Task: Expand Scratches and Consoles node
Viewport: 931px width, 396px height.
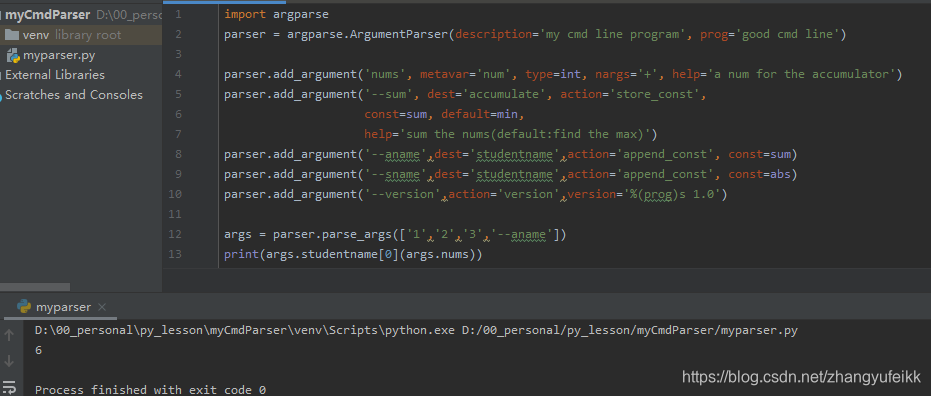Action: click(74, 95)
